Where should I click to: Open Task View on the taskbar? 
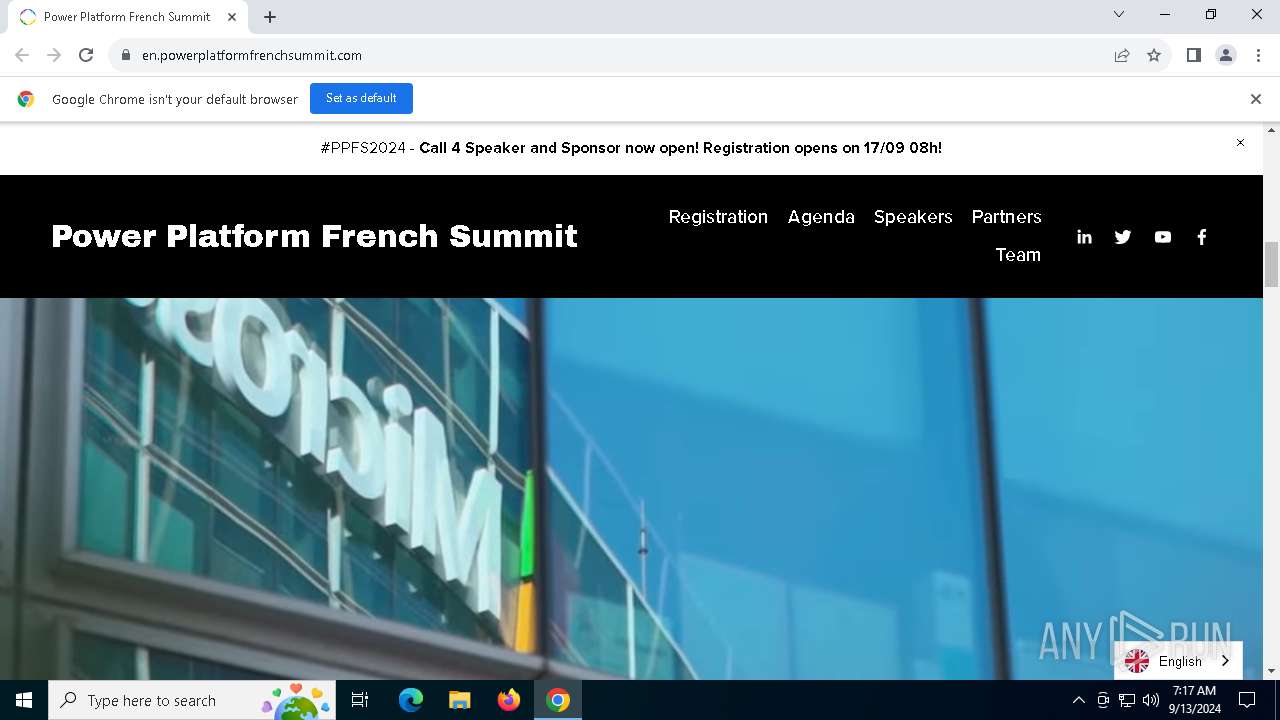[x=360, y=700]
